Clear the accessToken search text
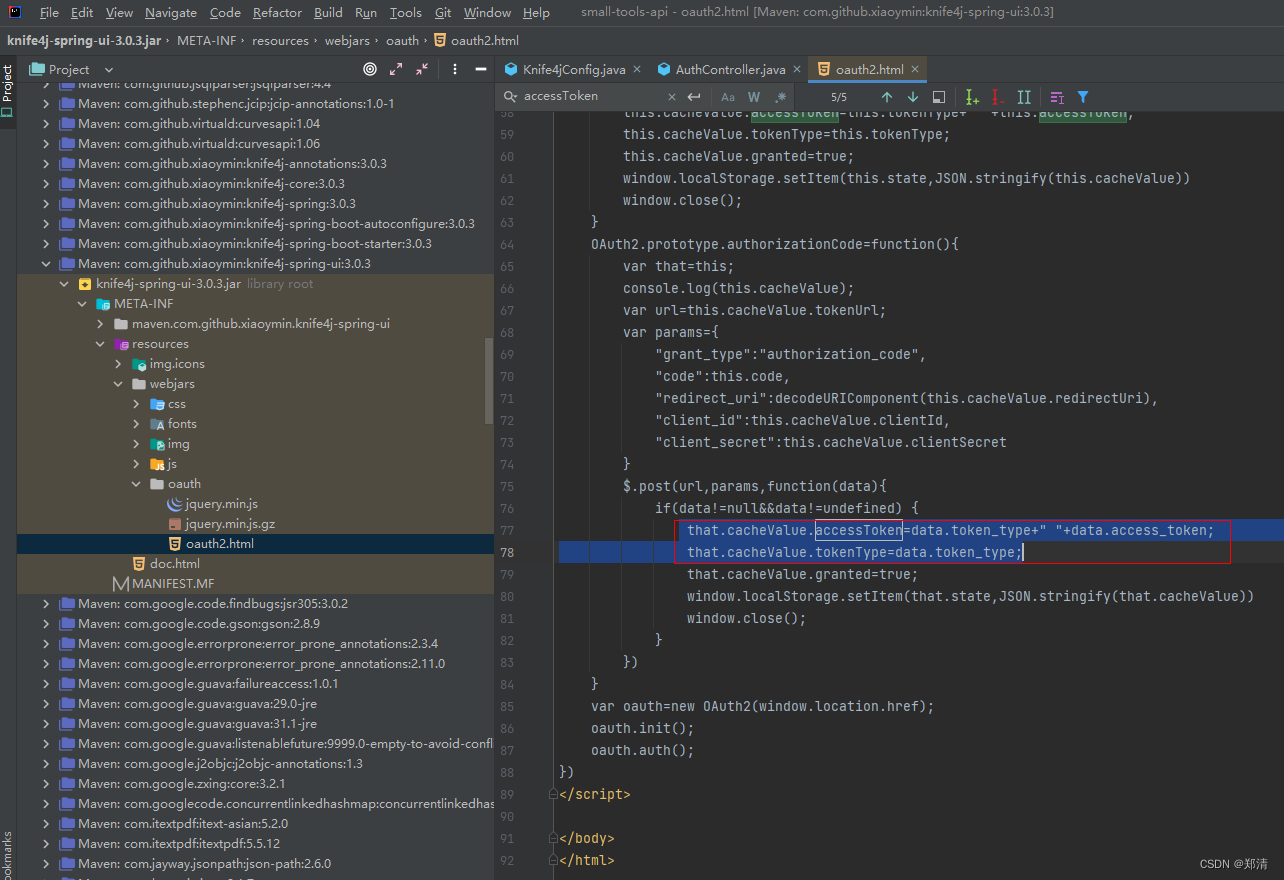This screenshot has height=880, width=1284. click(671, 97)
